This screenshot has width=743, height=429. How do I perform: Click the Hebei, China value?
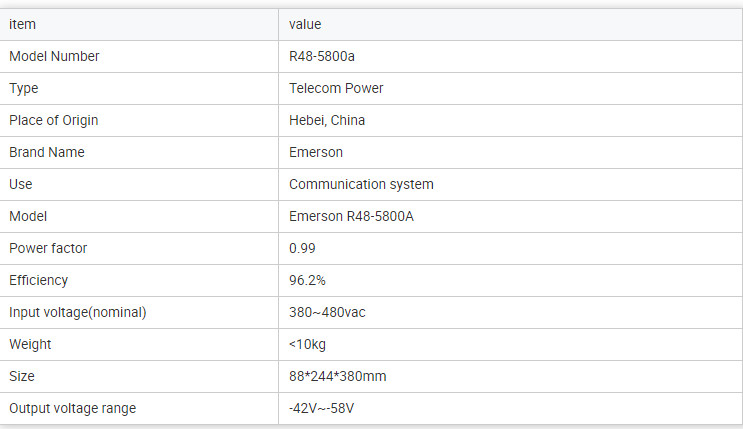pyautogui.click(x=327, y=120)
